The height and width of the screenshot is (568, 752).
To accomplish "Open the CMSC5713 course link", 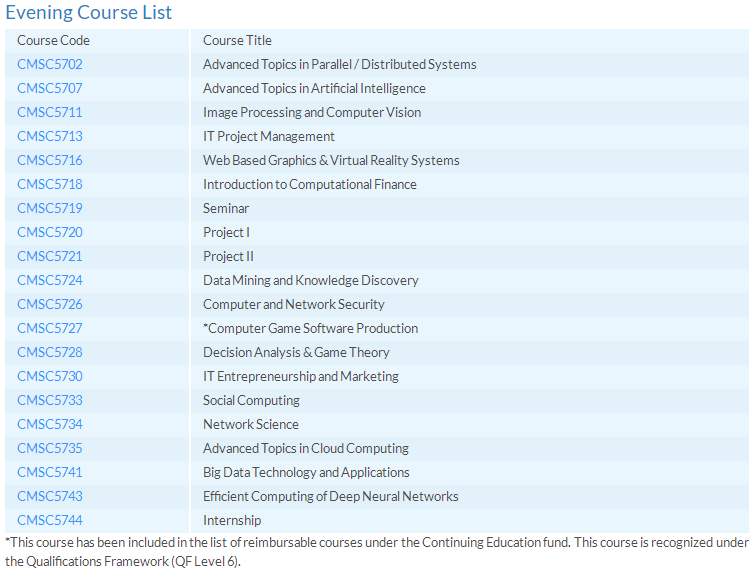I will 50,136.
